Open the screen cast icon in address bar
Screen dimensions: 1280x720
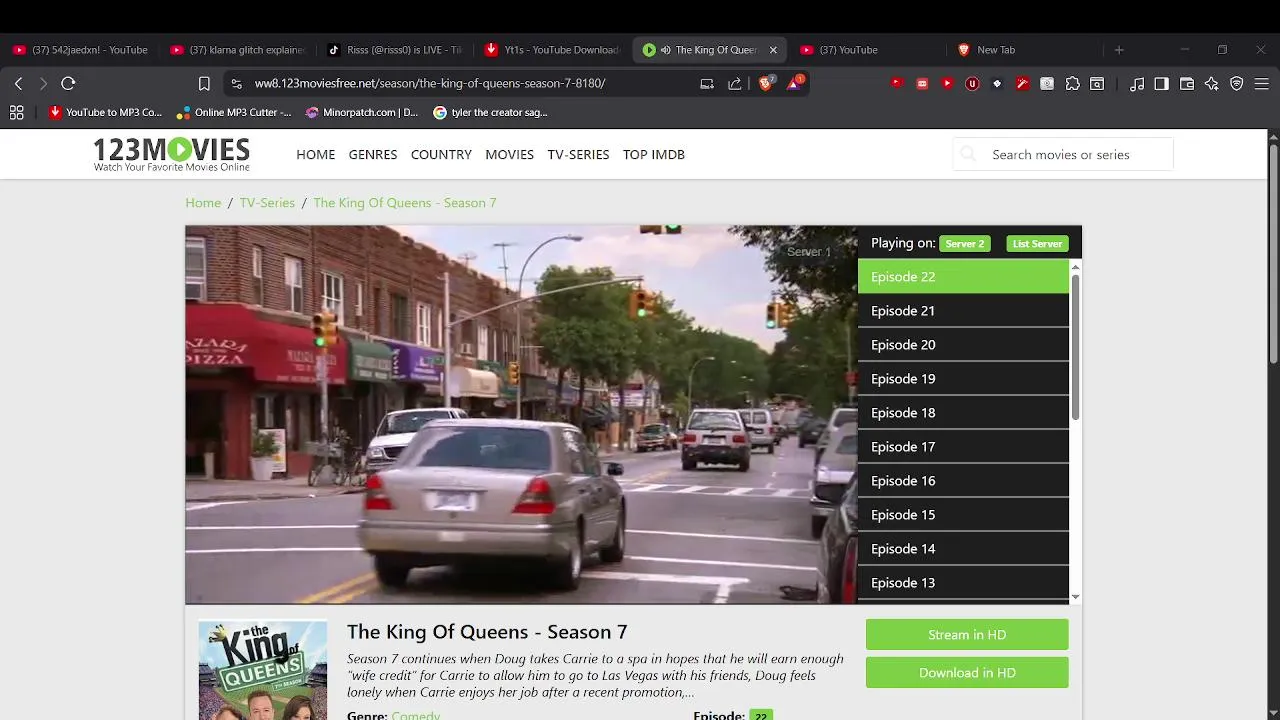[707, 84]
